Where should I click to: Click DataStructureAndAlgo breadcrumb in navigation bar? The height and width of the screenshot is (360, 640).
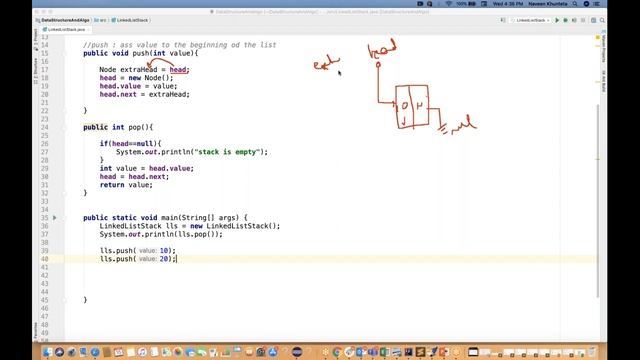[x=63, y=20]
